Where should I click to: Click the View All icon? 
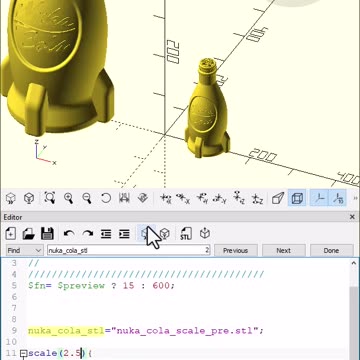[x=50, y=198]
